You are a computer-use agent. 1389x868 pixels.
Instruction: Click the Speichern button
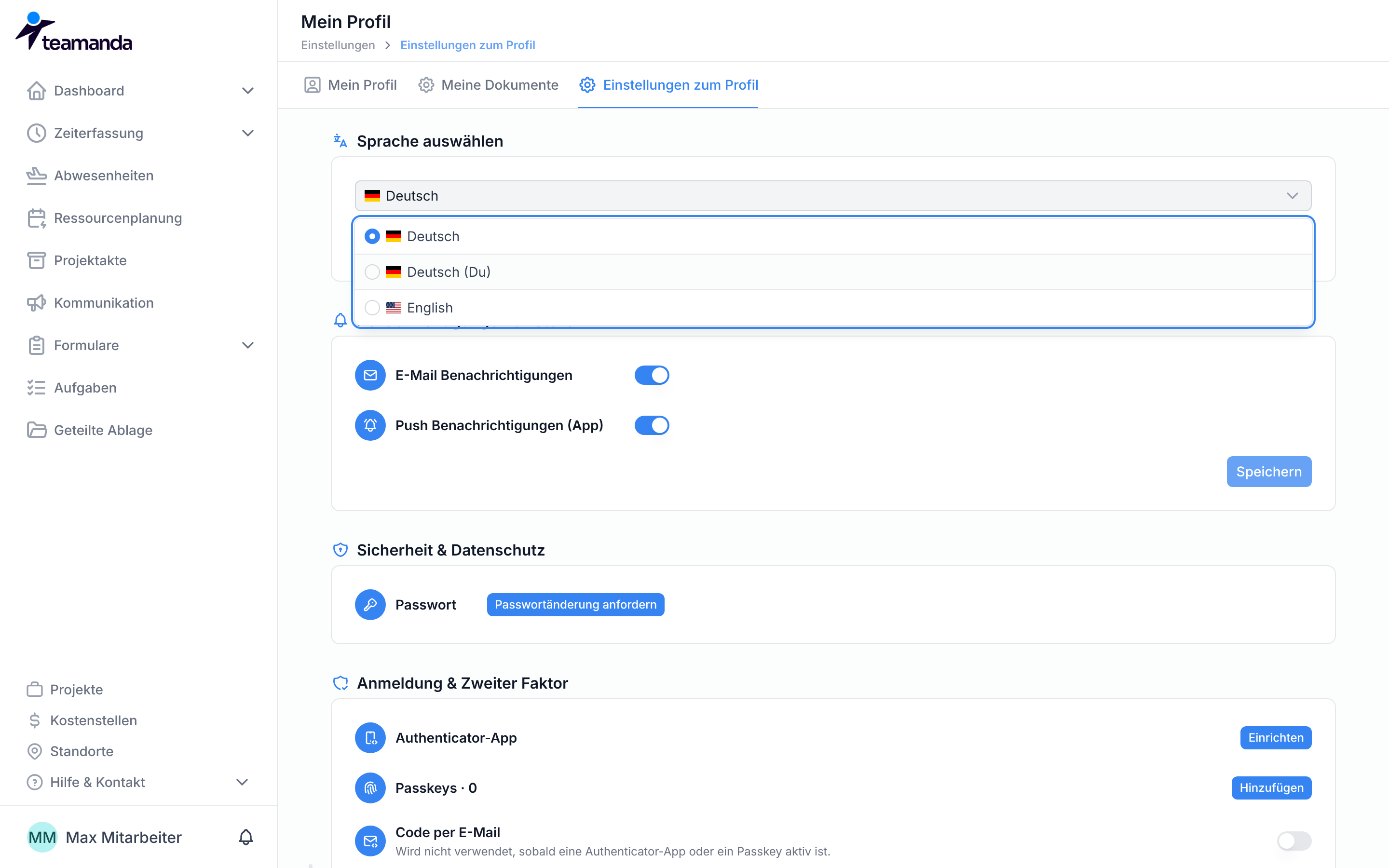coord(1268,472)
